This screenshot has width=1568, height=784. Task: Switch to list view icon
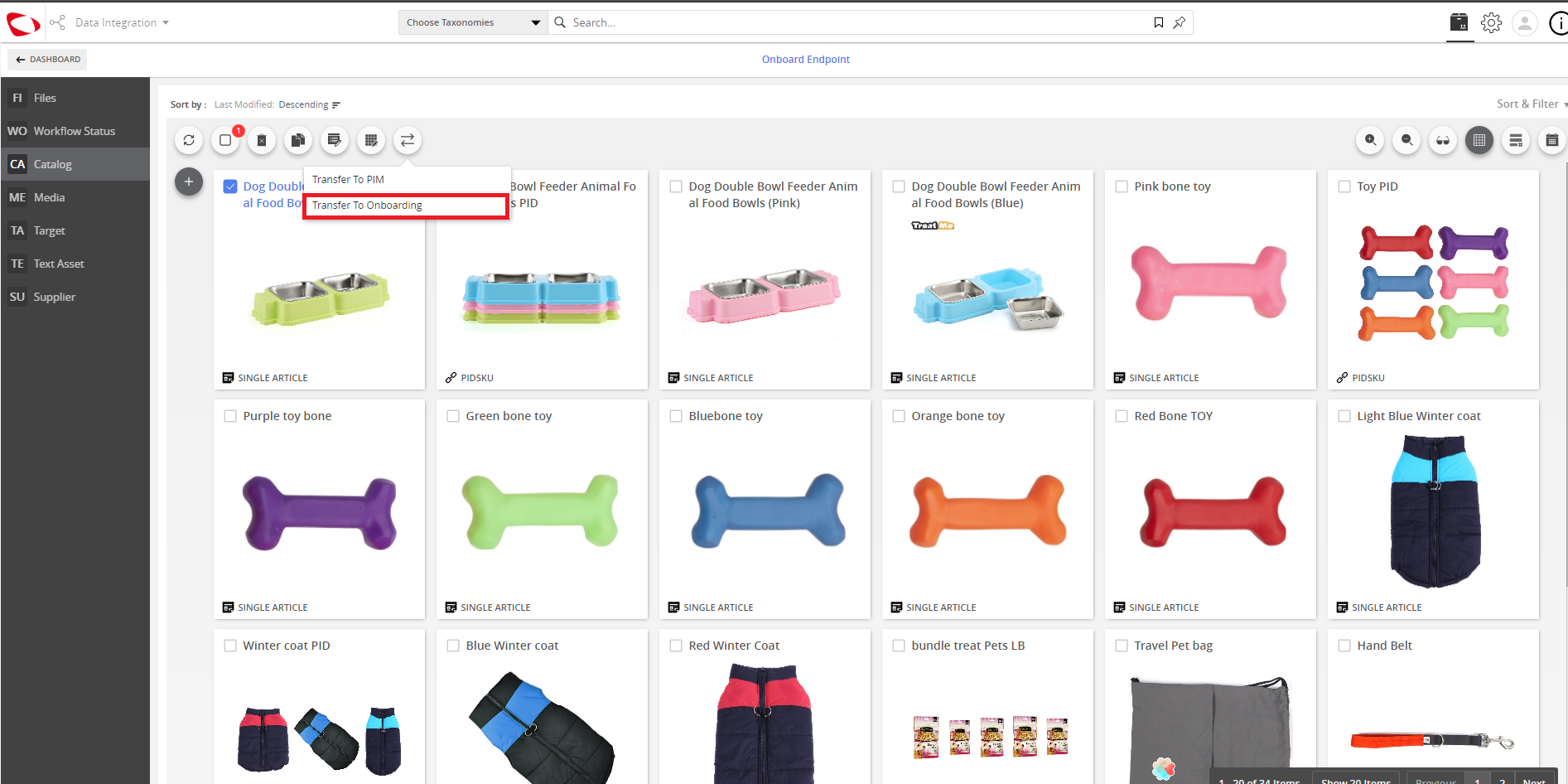(1516, 140)
